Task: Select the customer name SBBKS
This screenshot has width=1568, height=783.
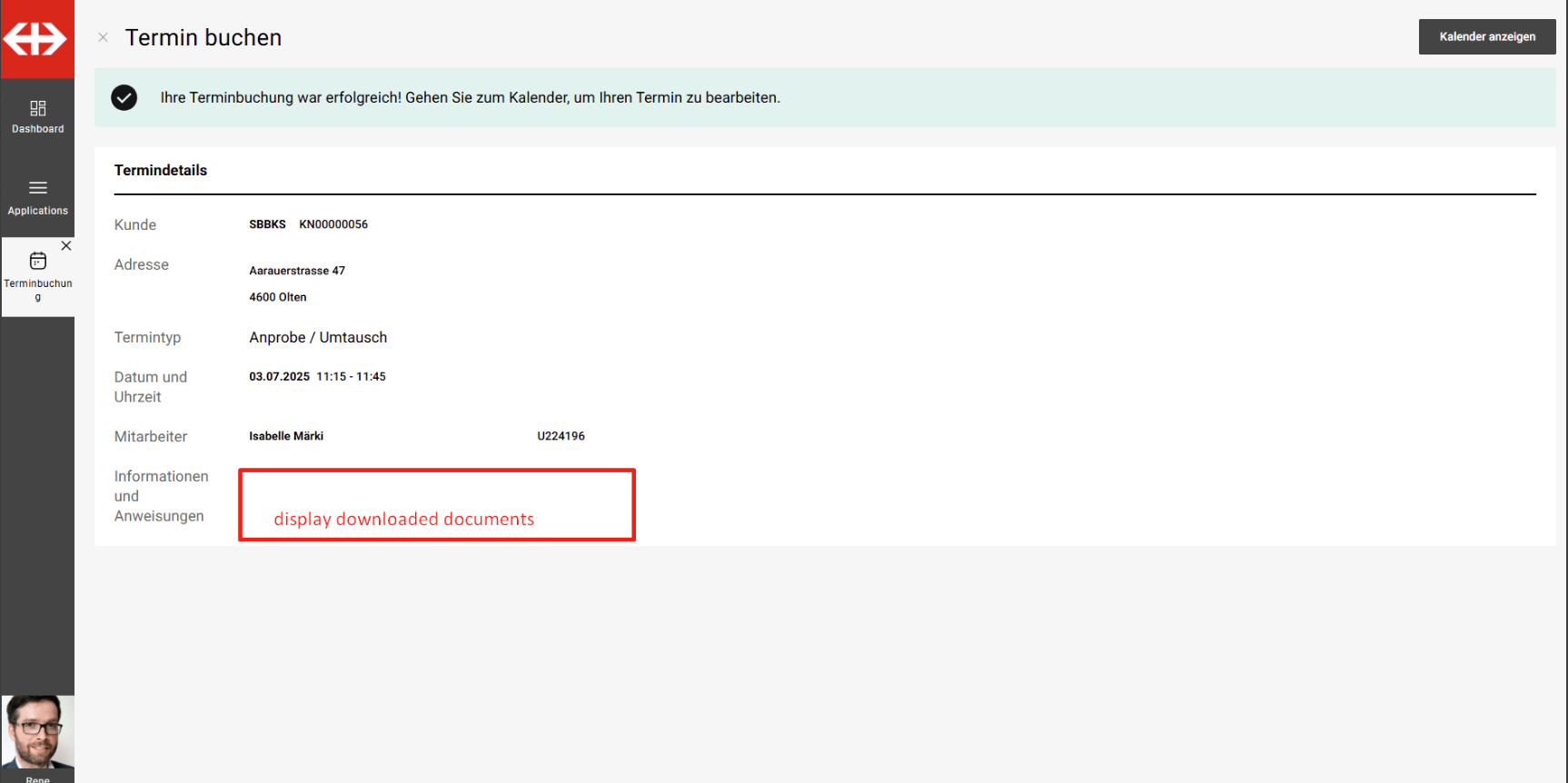Action: [267, 224]
